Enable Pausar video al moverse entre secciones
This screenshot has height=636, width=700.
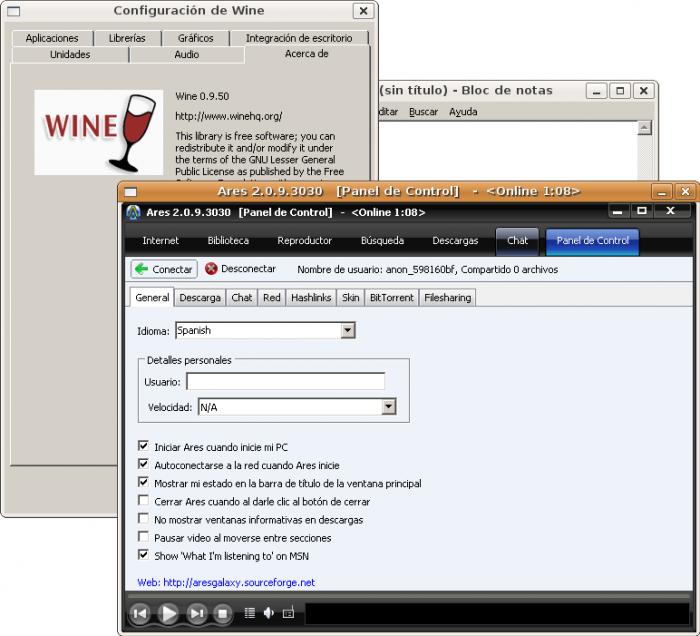tap(144, 537)
